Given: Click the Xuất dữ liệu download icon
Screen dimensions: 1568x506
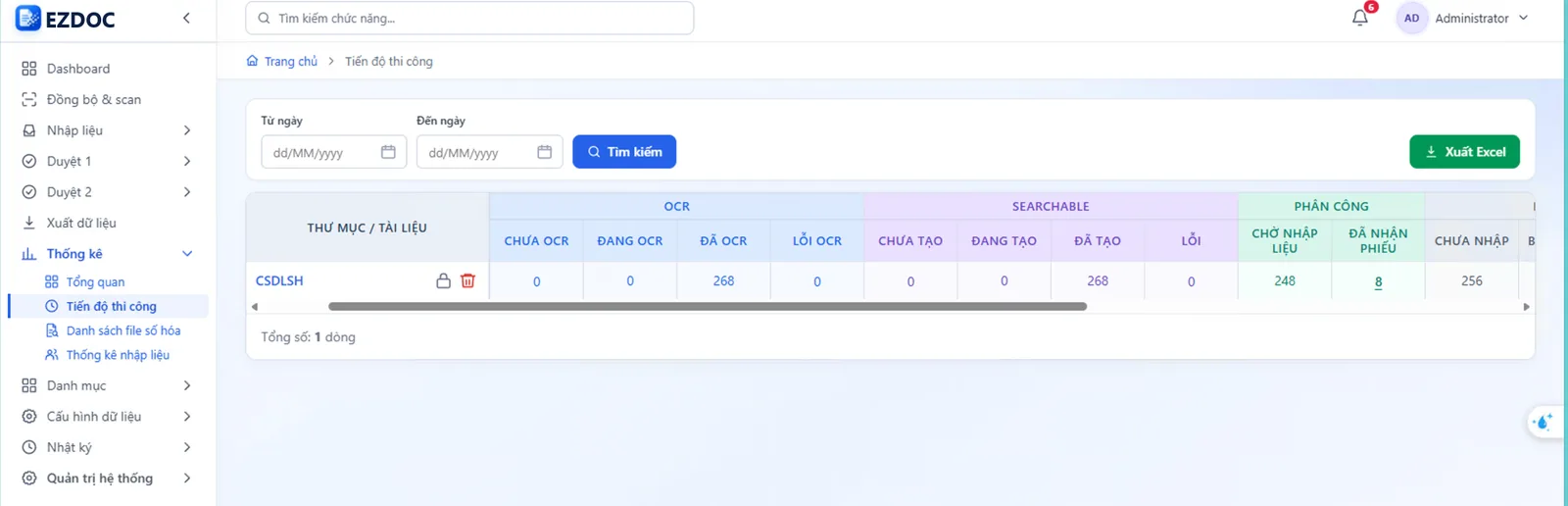Looking at the screenshot, I should (29, 223).
